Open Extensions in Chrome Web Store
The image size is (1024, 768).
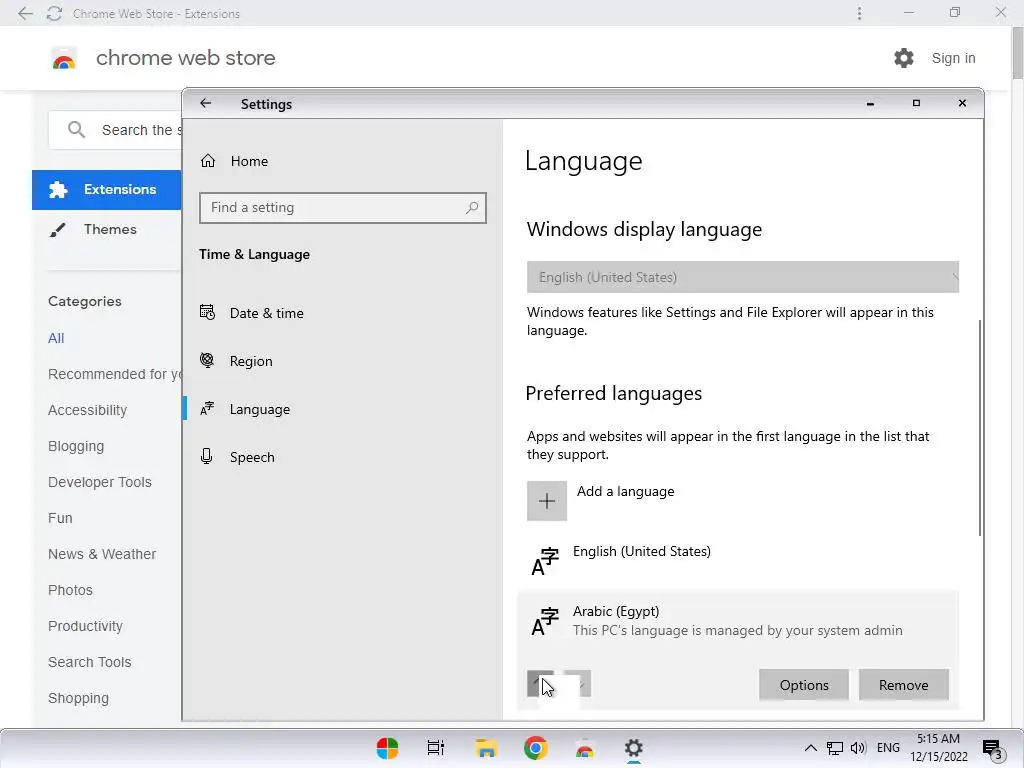[x=106, y=189]
